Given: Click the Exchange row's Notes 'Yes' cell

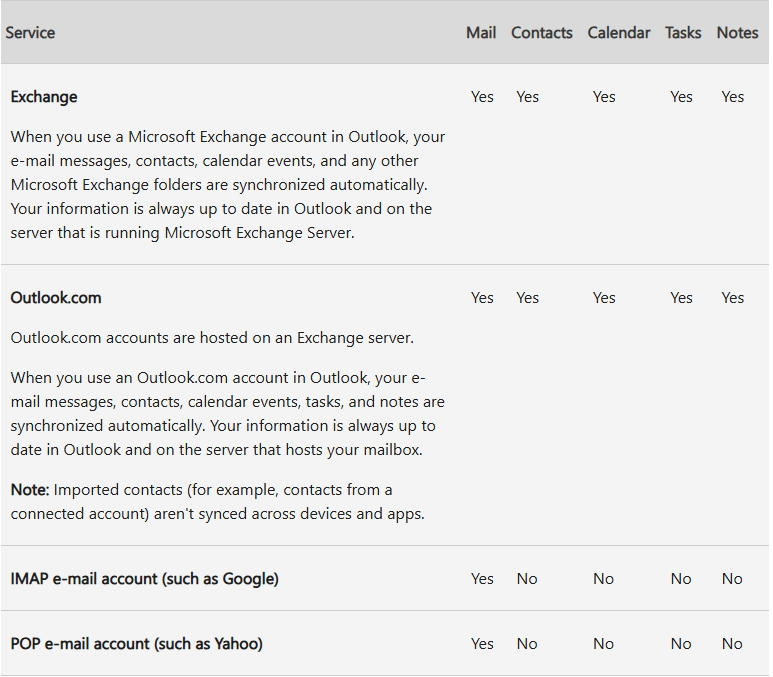Looking at the screenshot, I should coord(732,97).
